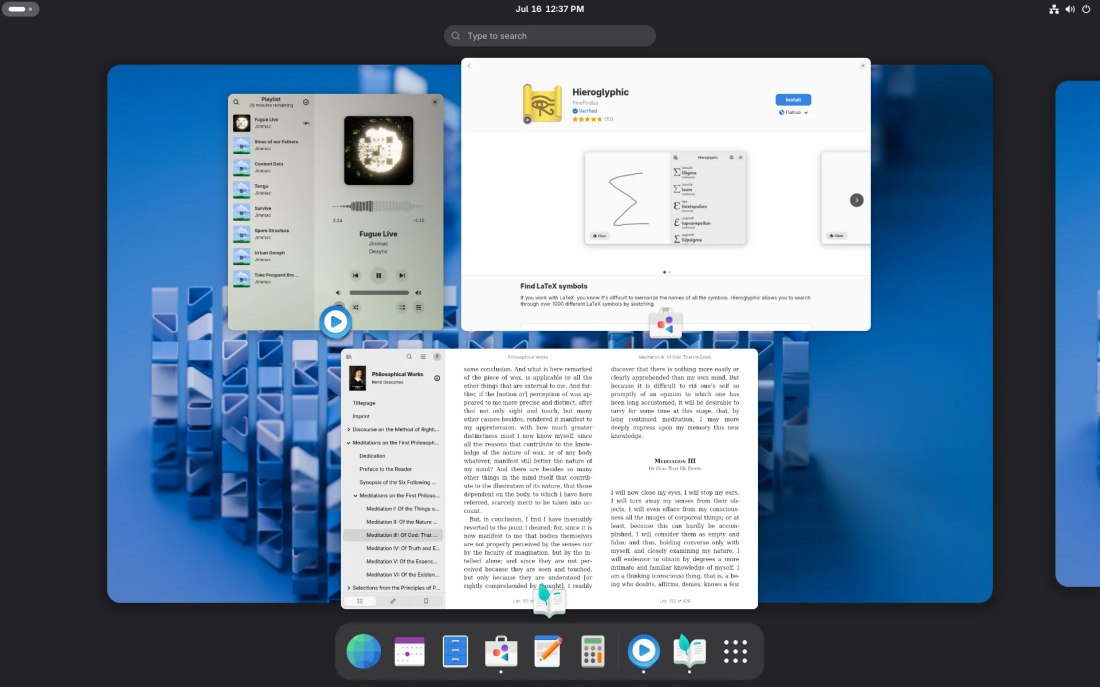Go to the Imprint chapter
This screenshot has height=687, width=1100.
tap(393, 416)
